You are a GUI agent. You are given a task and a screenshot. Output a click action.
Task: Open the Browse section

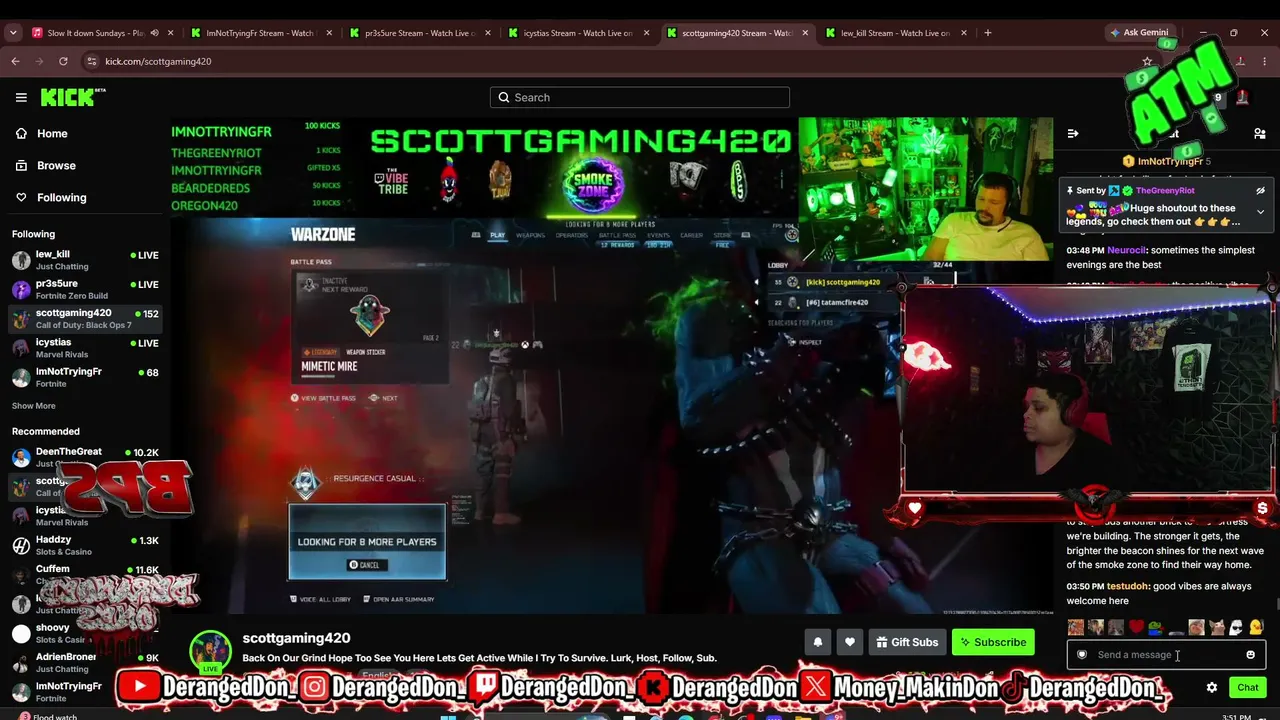point(56,165)
